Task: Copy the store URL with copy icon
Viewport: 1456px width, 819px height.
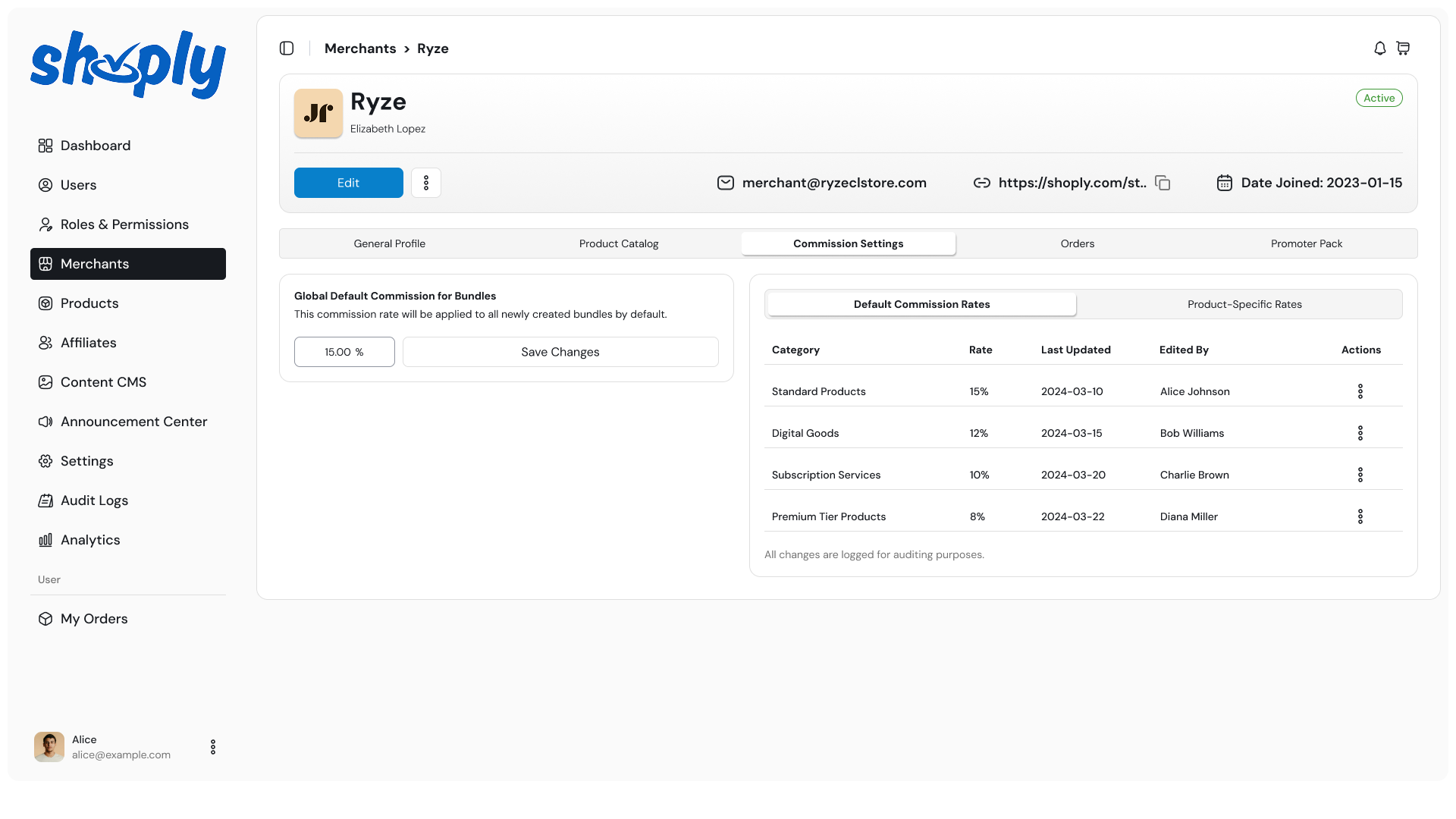Action: (x=1163, y=183)
